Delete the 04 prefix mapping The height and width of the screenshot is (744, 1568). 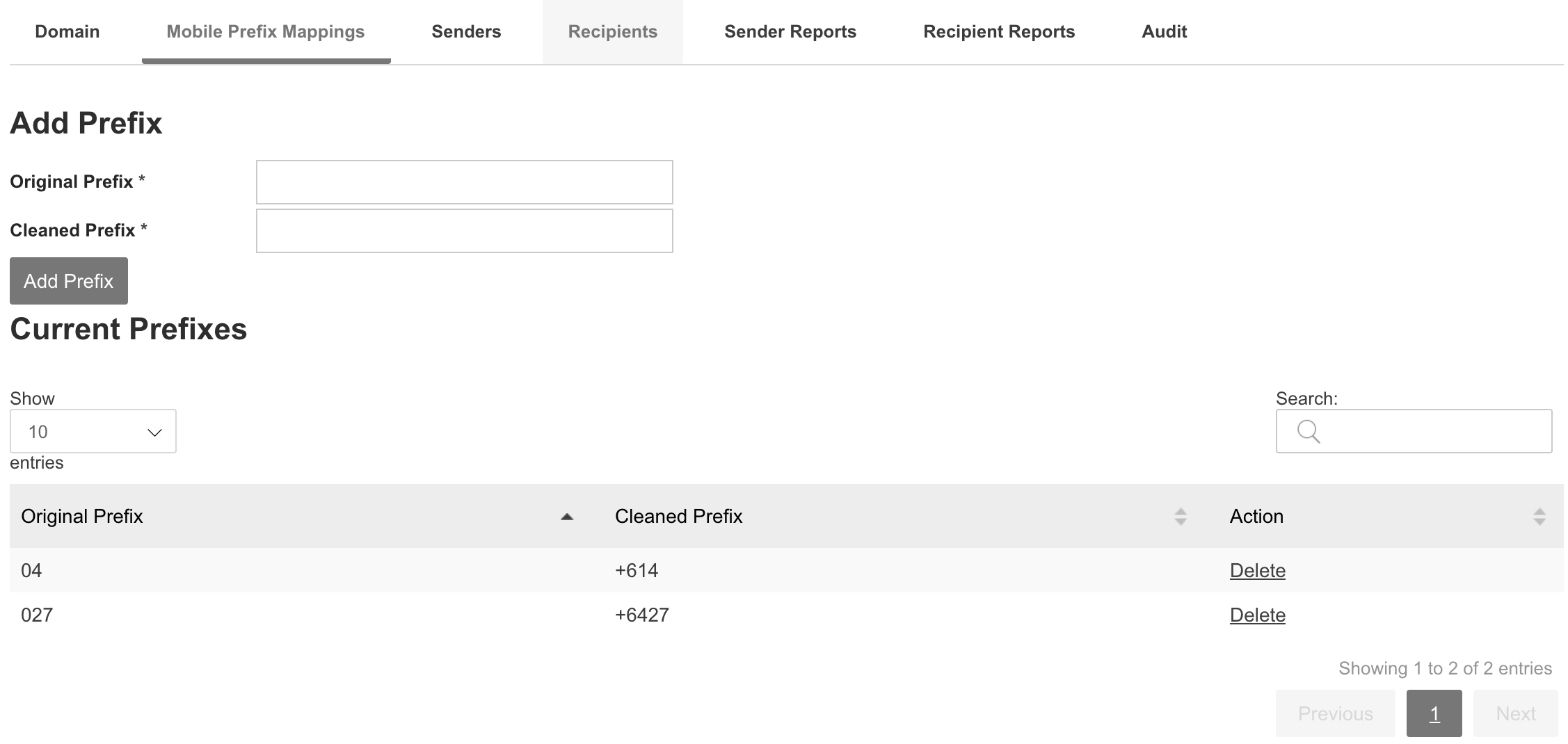1258,571
